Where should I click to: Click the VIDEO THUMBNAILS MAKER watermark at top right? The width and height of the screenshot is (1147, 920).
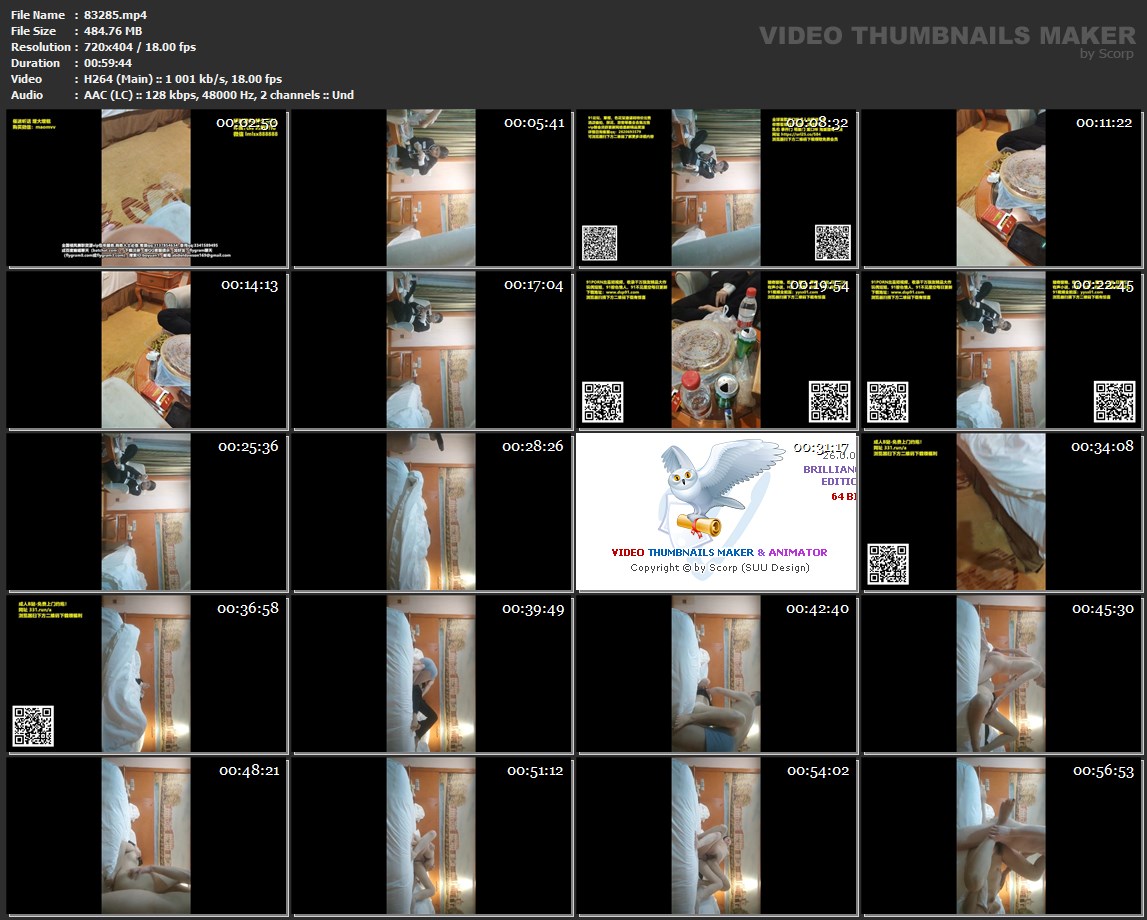(946, 36)
